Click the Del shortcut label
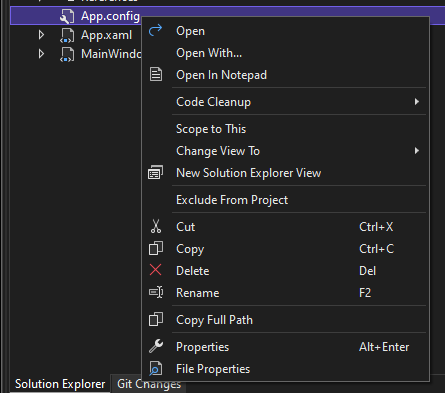The width and height of the screenshot is (445, 393). (367, 271)
